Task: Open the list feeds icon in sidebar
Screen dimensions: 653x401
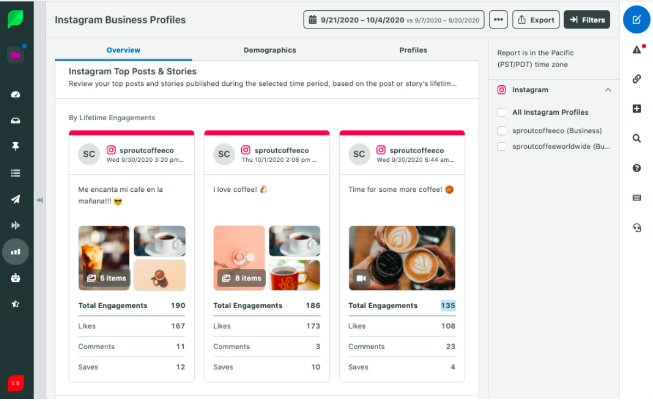Action: [x=15, y=173]
